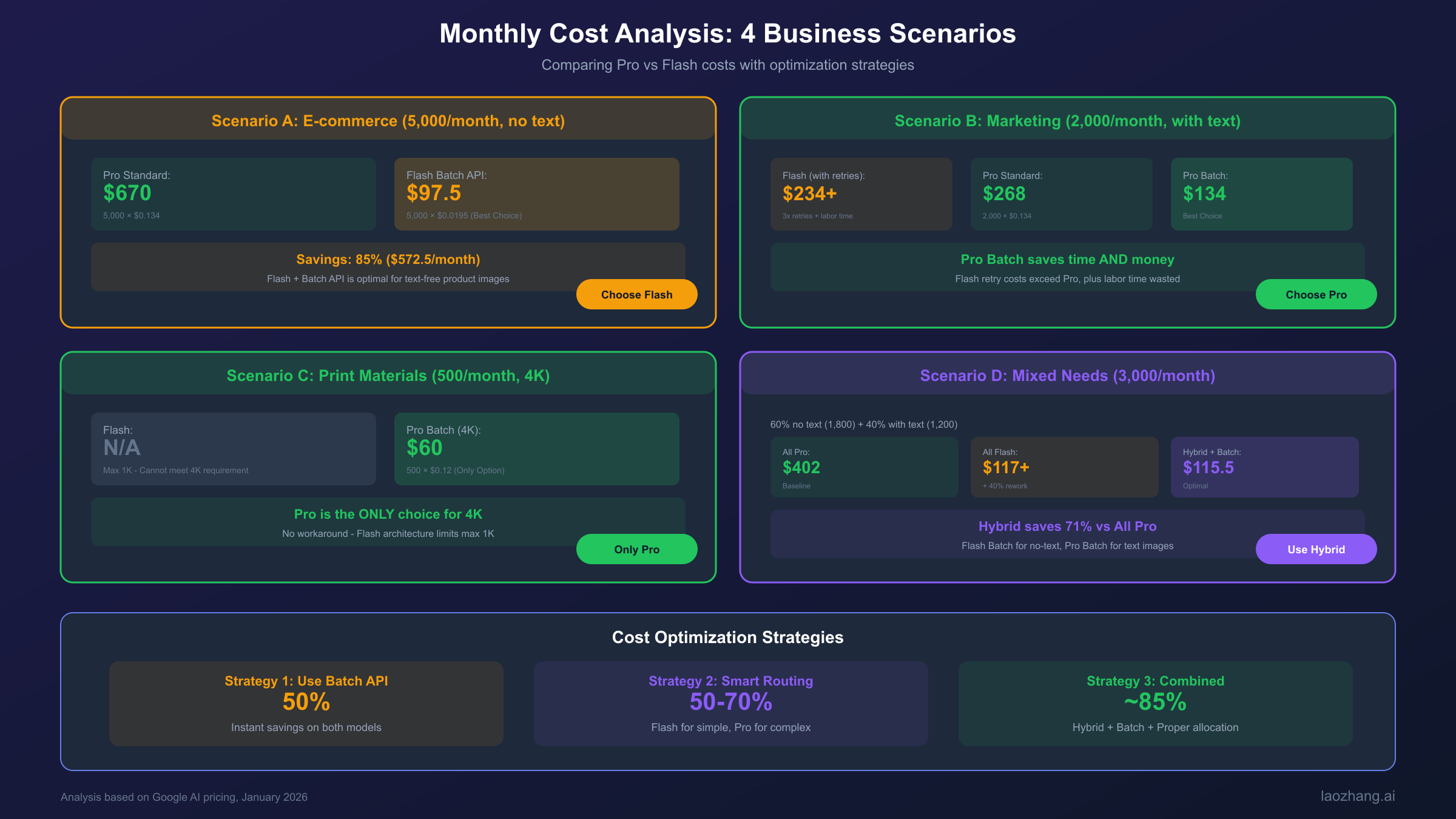Select the All Flash $117+ card

1064,467
